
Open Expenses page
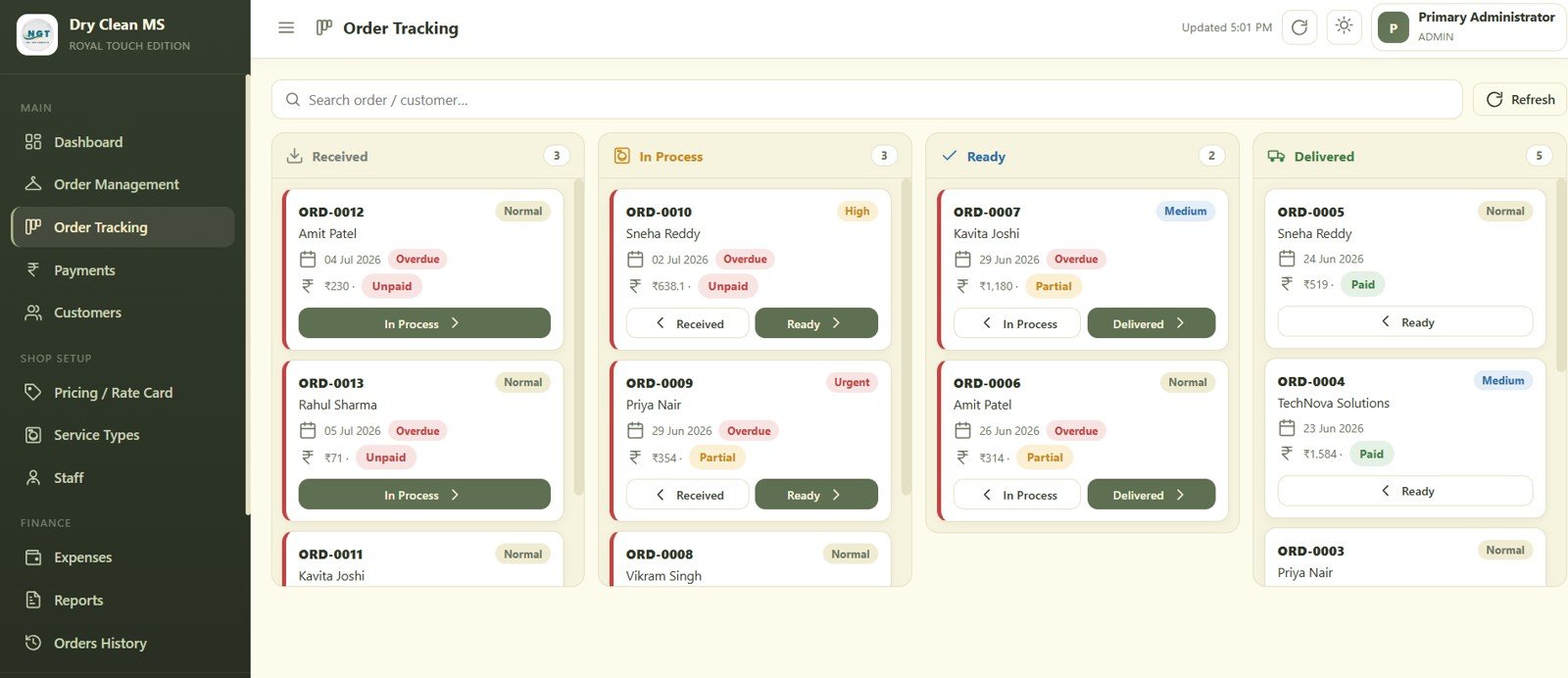[x=122, y=557]
